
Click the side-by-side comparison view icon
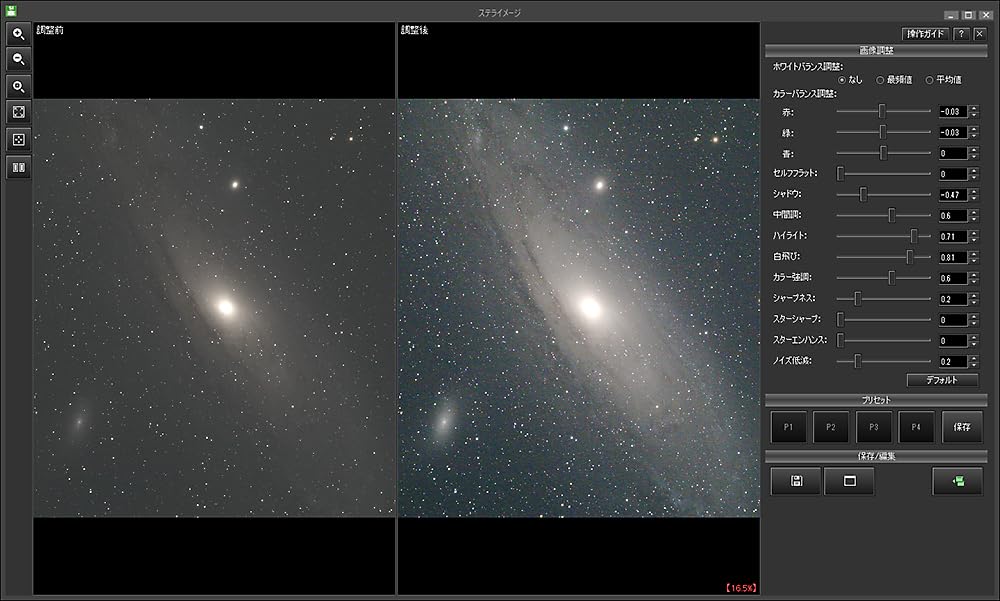pyautogui.click(x=18, y=165)
